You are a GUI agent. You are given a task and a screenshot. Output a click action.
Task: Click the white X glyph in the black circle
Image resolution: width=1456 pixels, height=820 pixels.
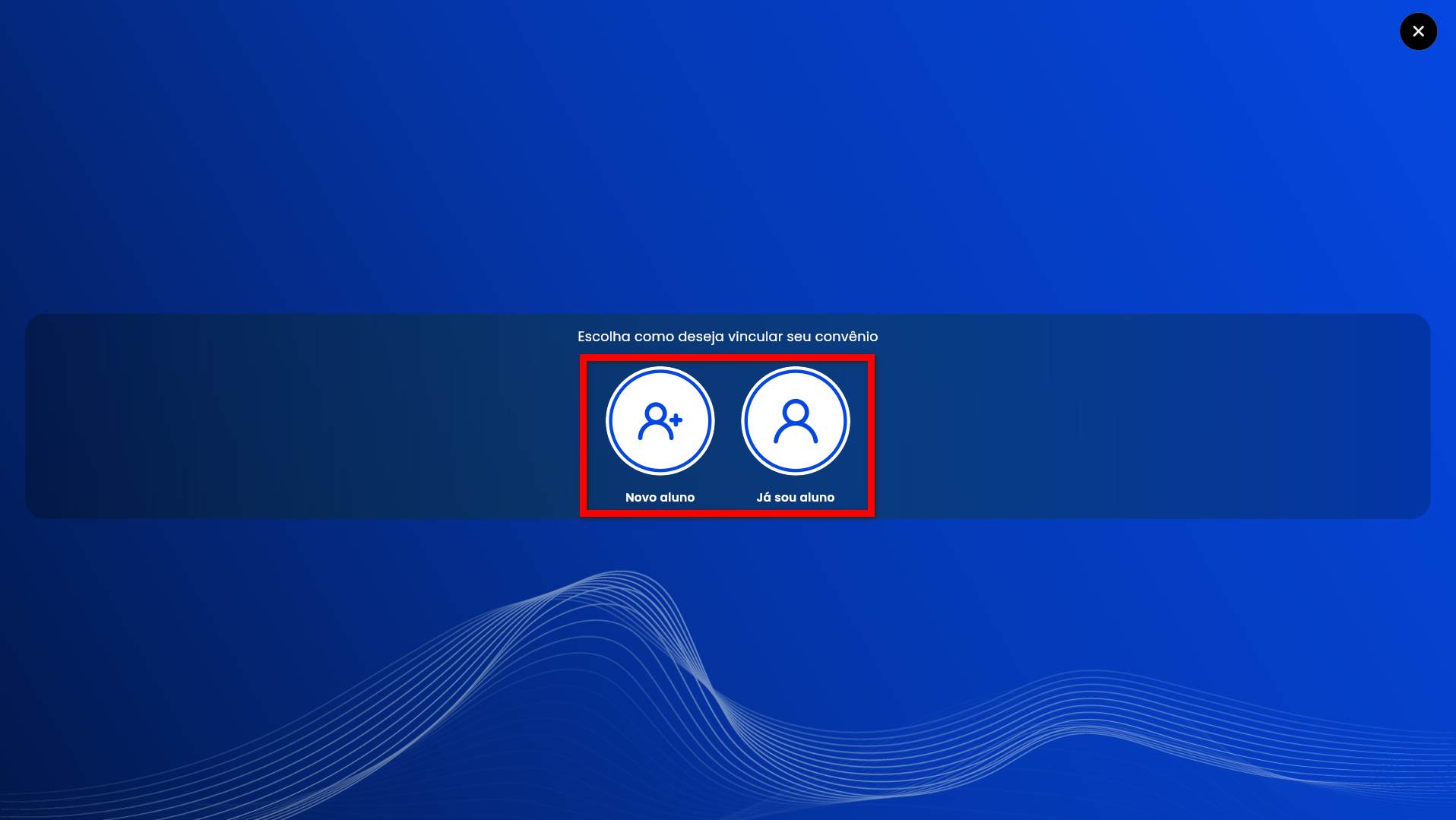tap(1418, 31)
